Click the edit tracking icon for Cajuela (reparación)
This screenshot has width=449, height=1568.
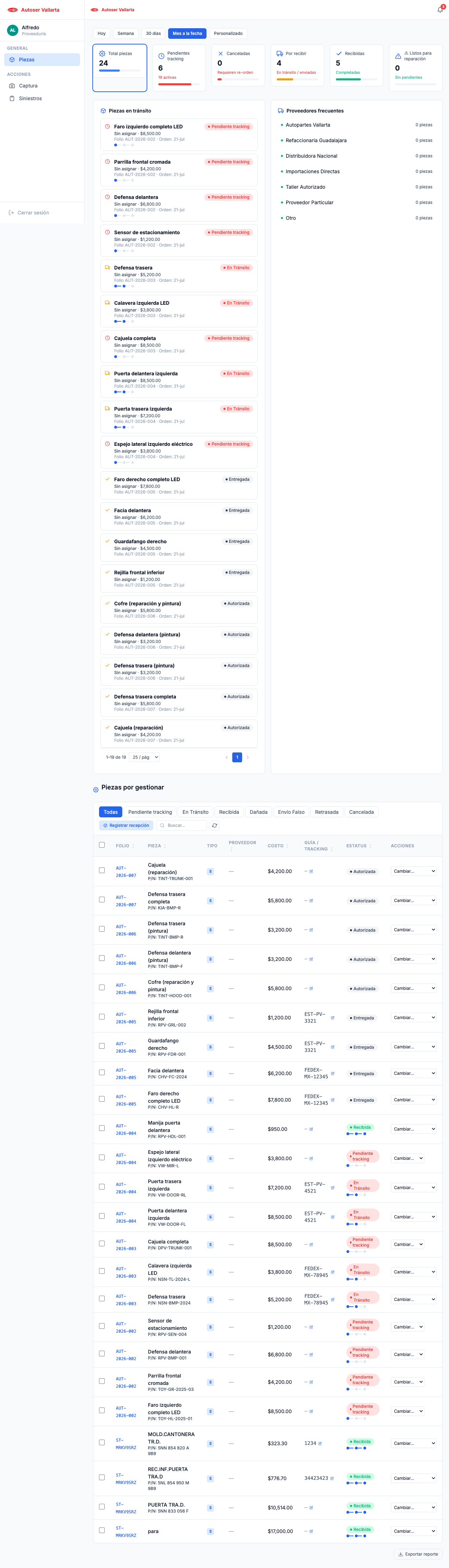coord(311,872)
